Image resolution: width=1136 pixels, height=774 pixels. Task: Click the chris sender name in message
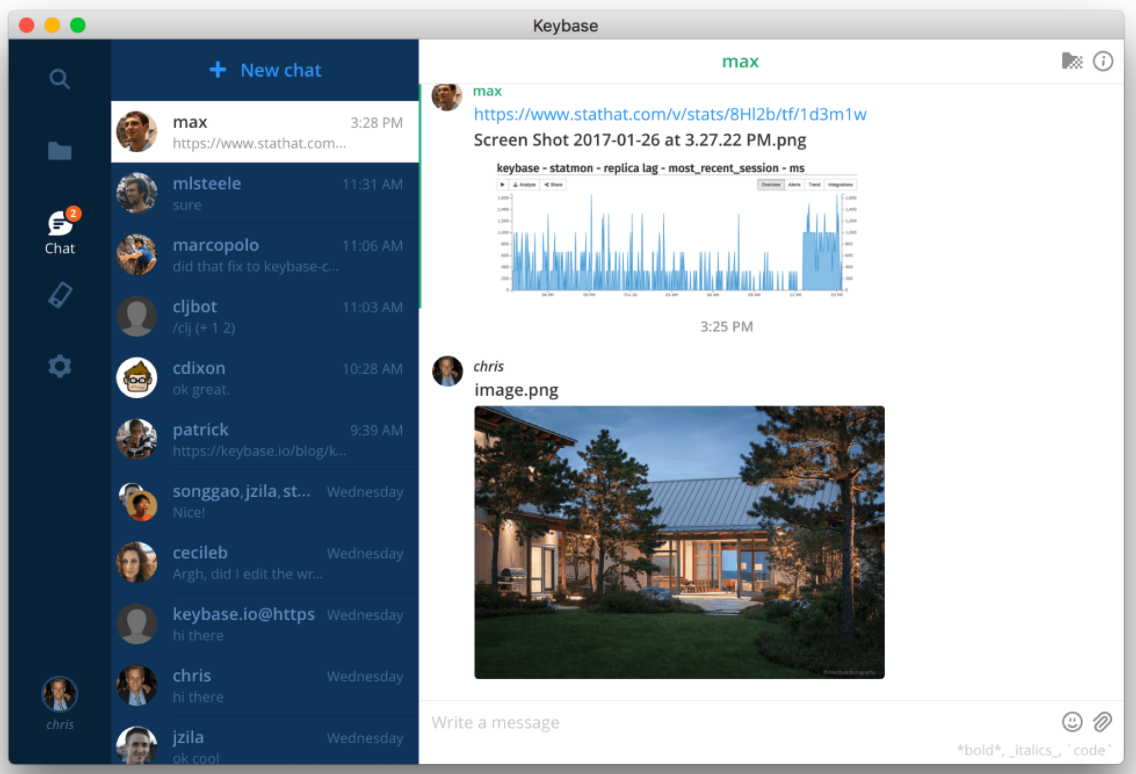click(x=488, y=366)
